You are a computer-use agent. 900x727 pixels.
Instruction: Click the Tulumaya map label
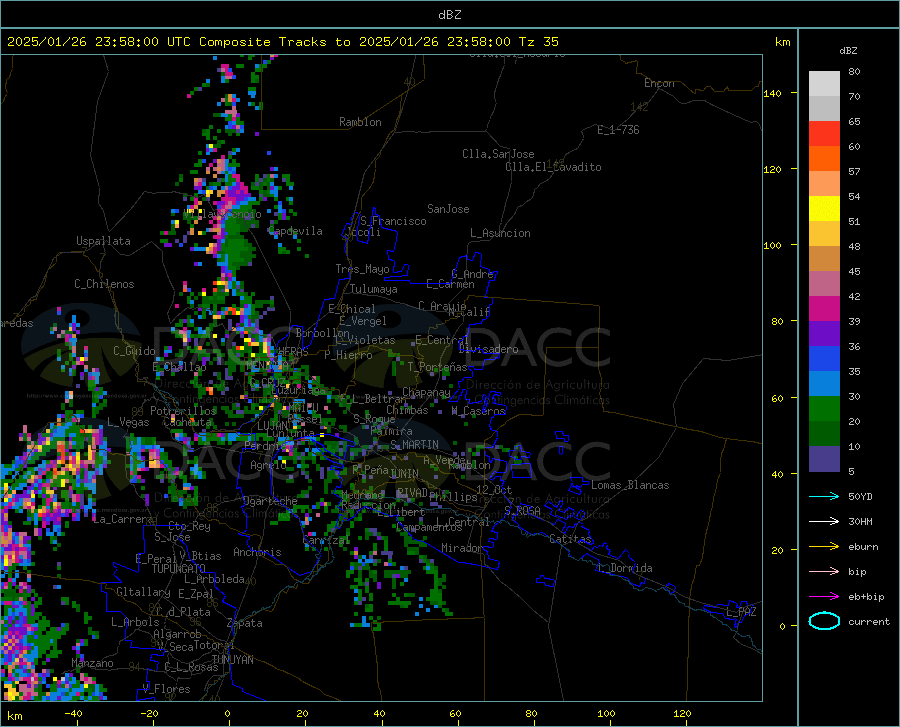click(374, 289)
